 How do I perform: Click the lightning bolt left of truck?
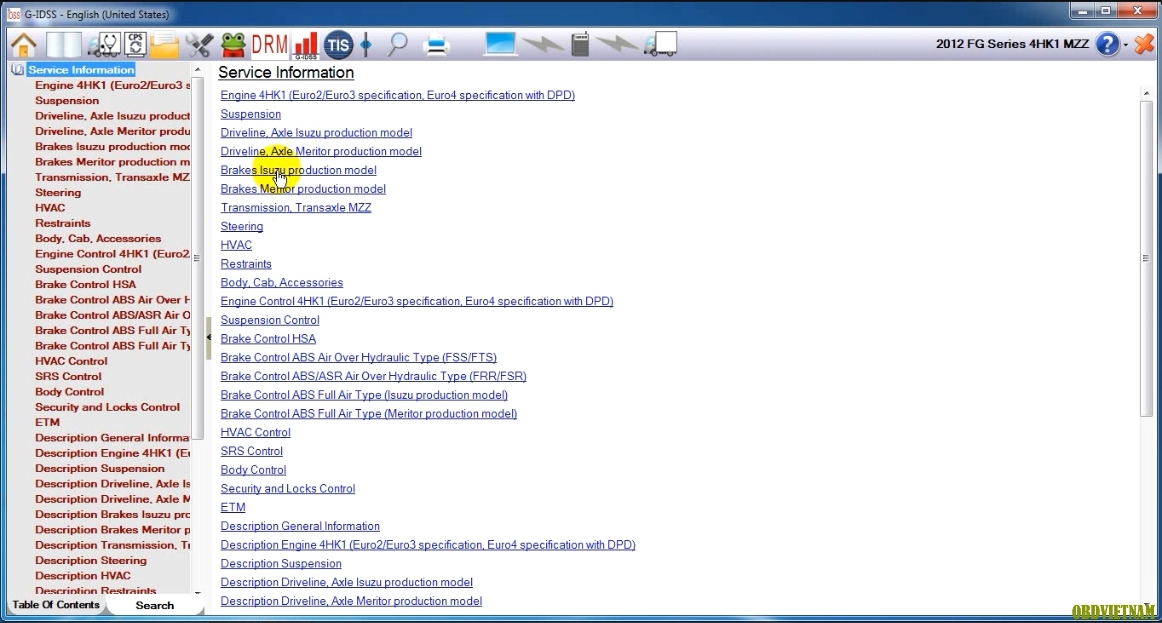[617, 44]
